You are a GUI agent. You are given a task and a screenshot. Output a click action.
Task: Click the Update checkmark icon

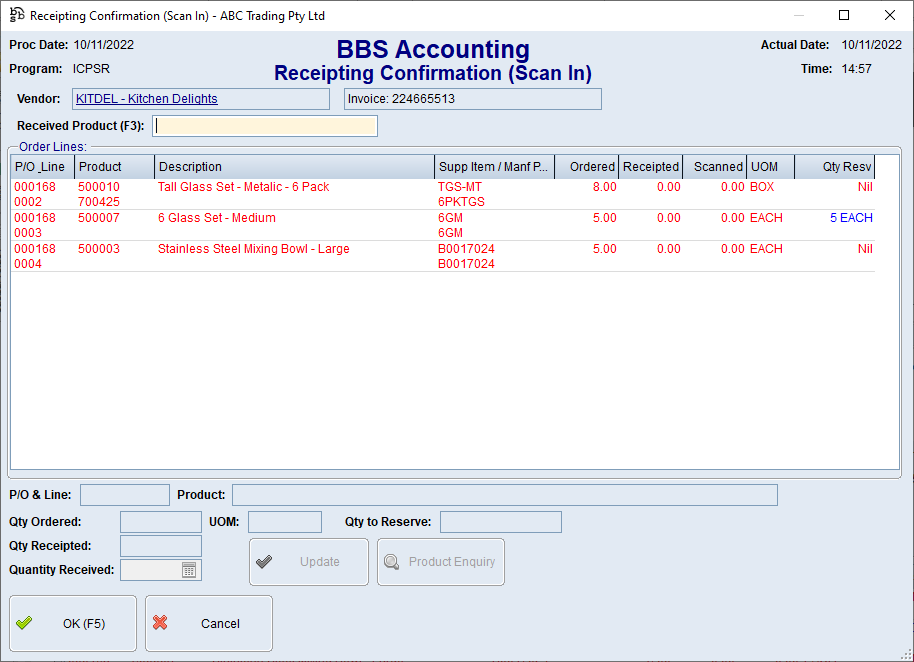point(264,562)
